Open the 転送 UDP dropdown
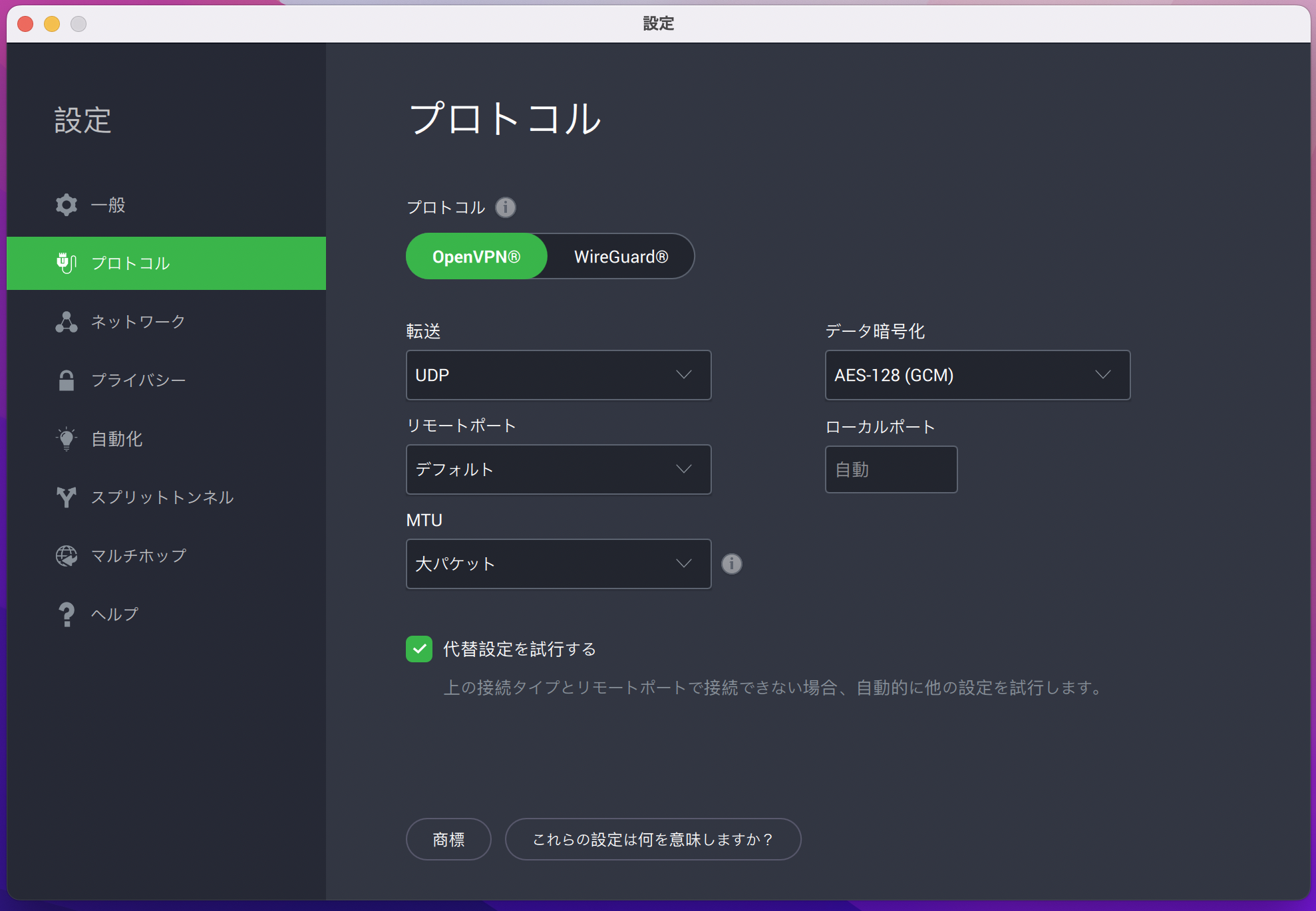Viewport: 1316px width, 911px height. [558, 375]
